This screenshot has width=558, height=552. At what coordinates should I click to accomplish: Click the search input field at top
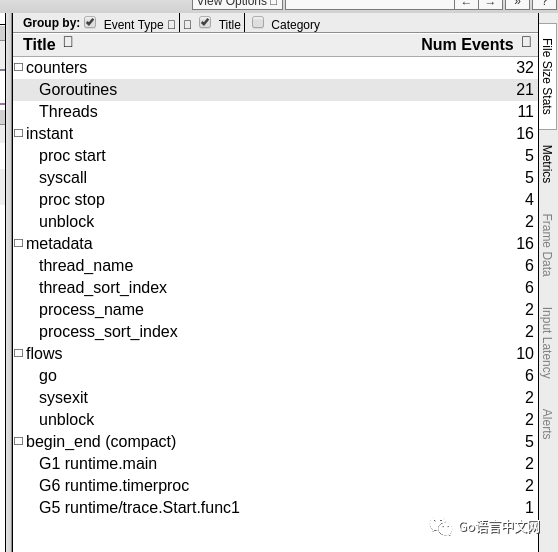pyautogui.click(x=369, y=4)
